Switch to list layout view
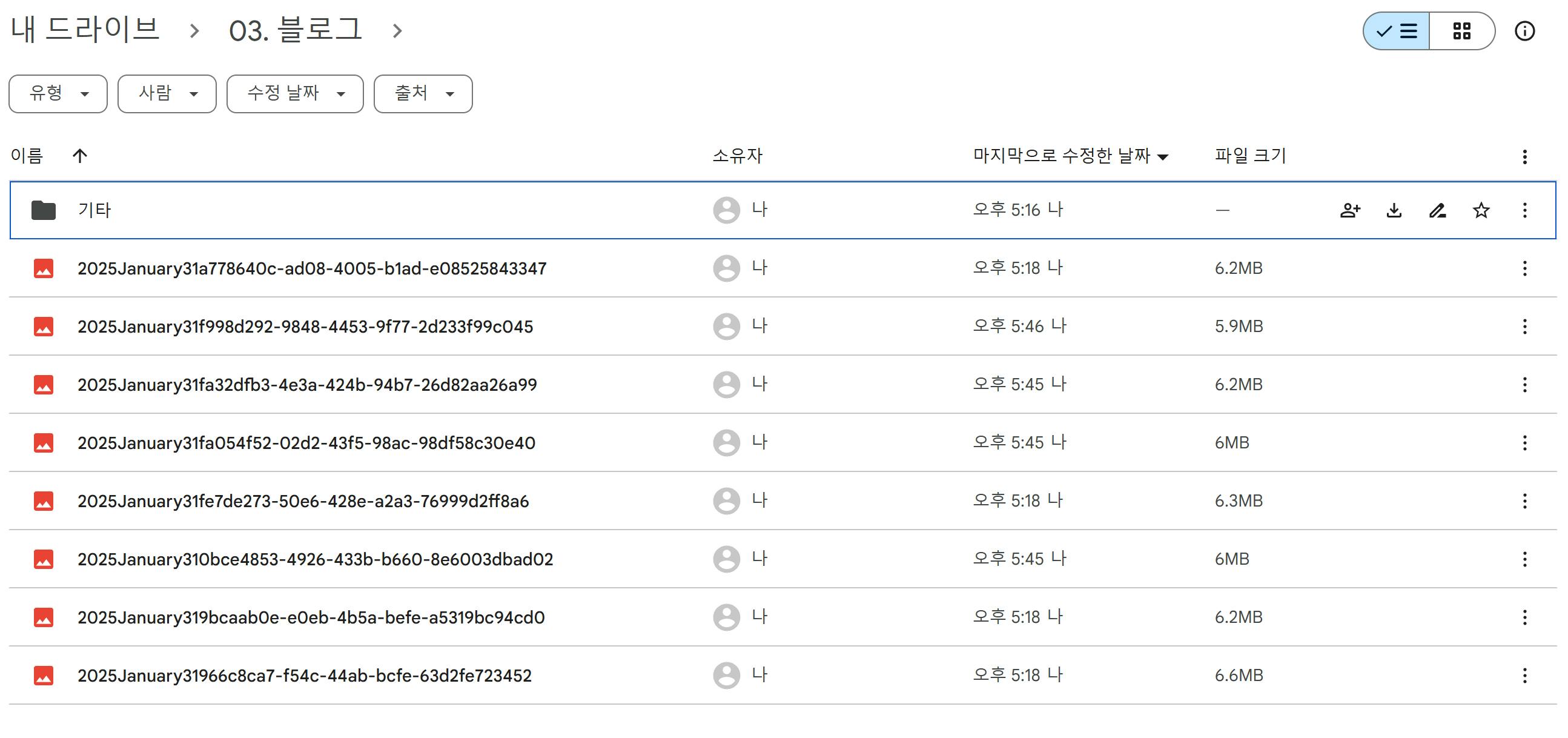Screen dimensions: 1568x738 1397,30
